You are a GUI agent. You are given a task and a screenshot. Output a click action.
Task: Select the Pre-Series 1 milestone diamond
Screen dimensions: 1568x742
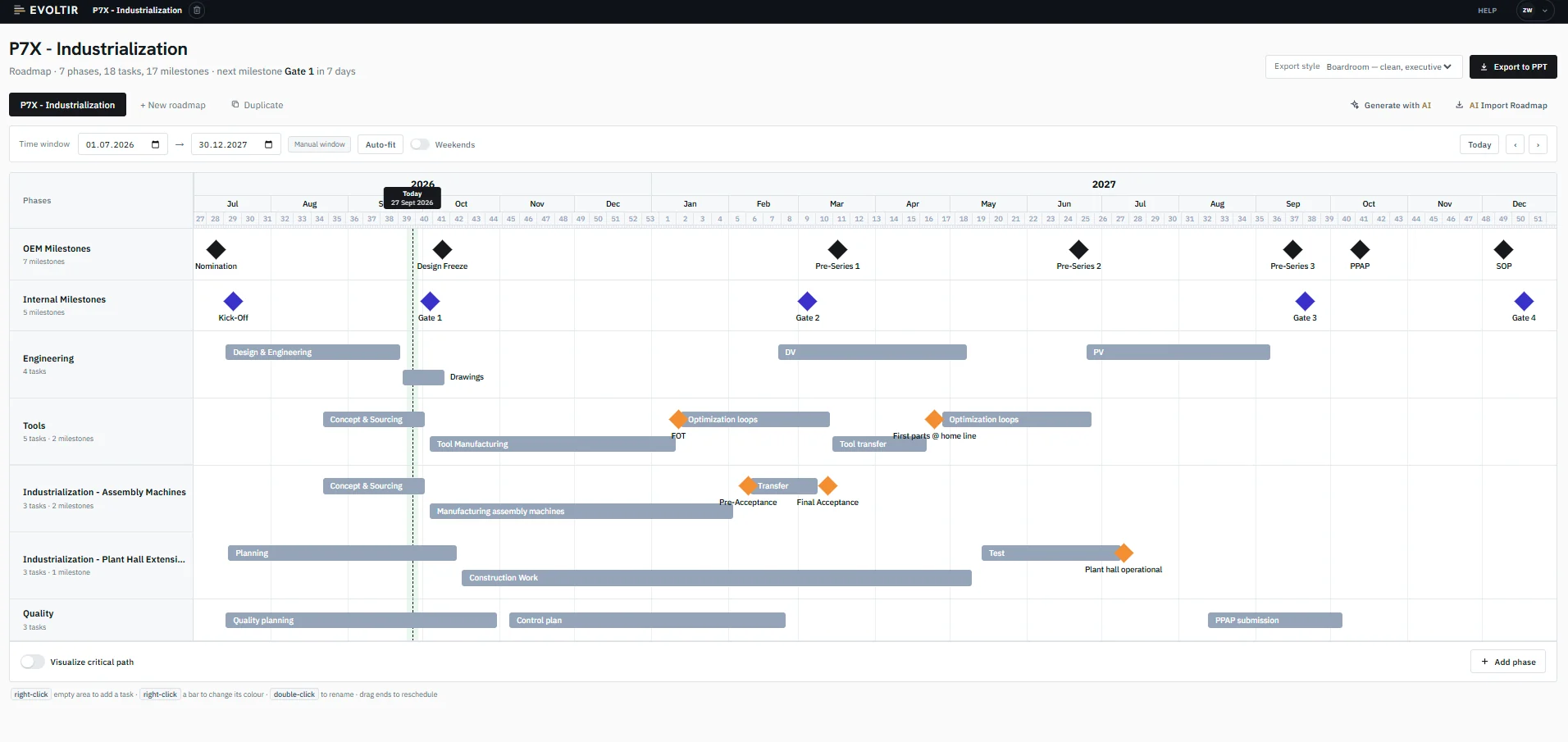837,249
